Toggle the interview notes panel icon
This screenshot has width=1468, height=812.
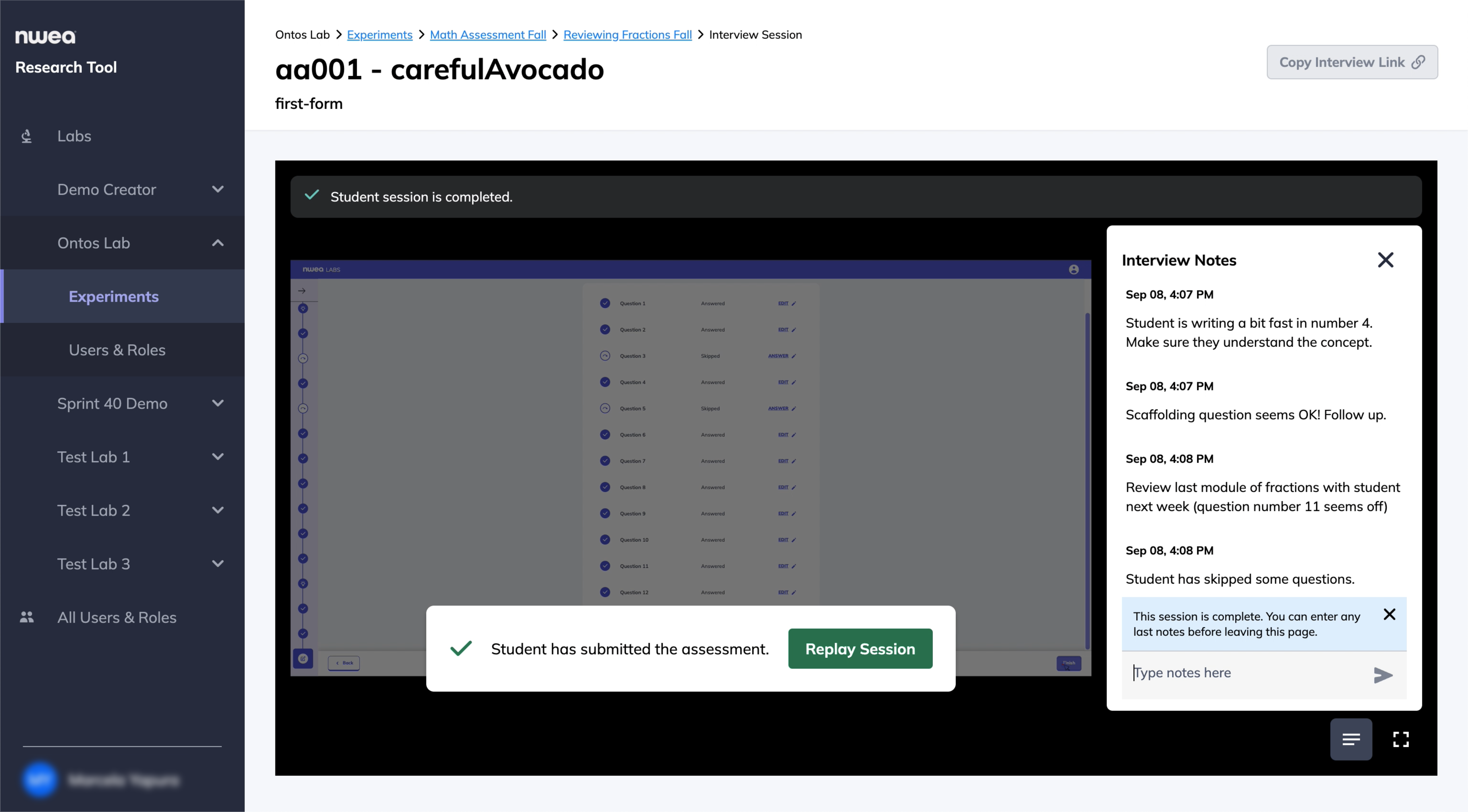pos(1351,739)
